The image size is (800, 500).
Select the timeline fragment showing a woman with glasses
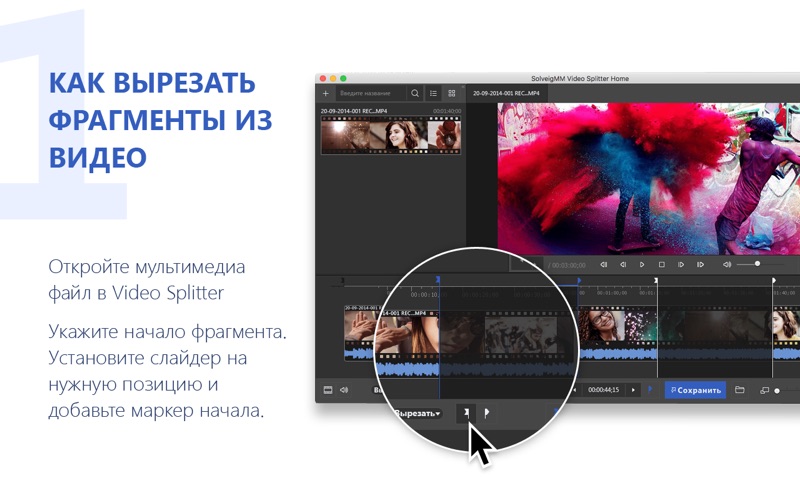coord(602,327)
